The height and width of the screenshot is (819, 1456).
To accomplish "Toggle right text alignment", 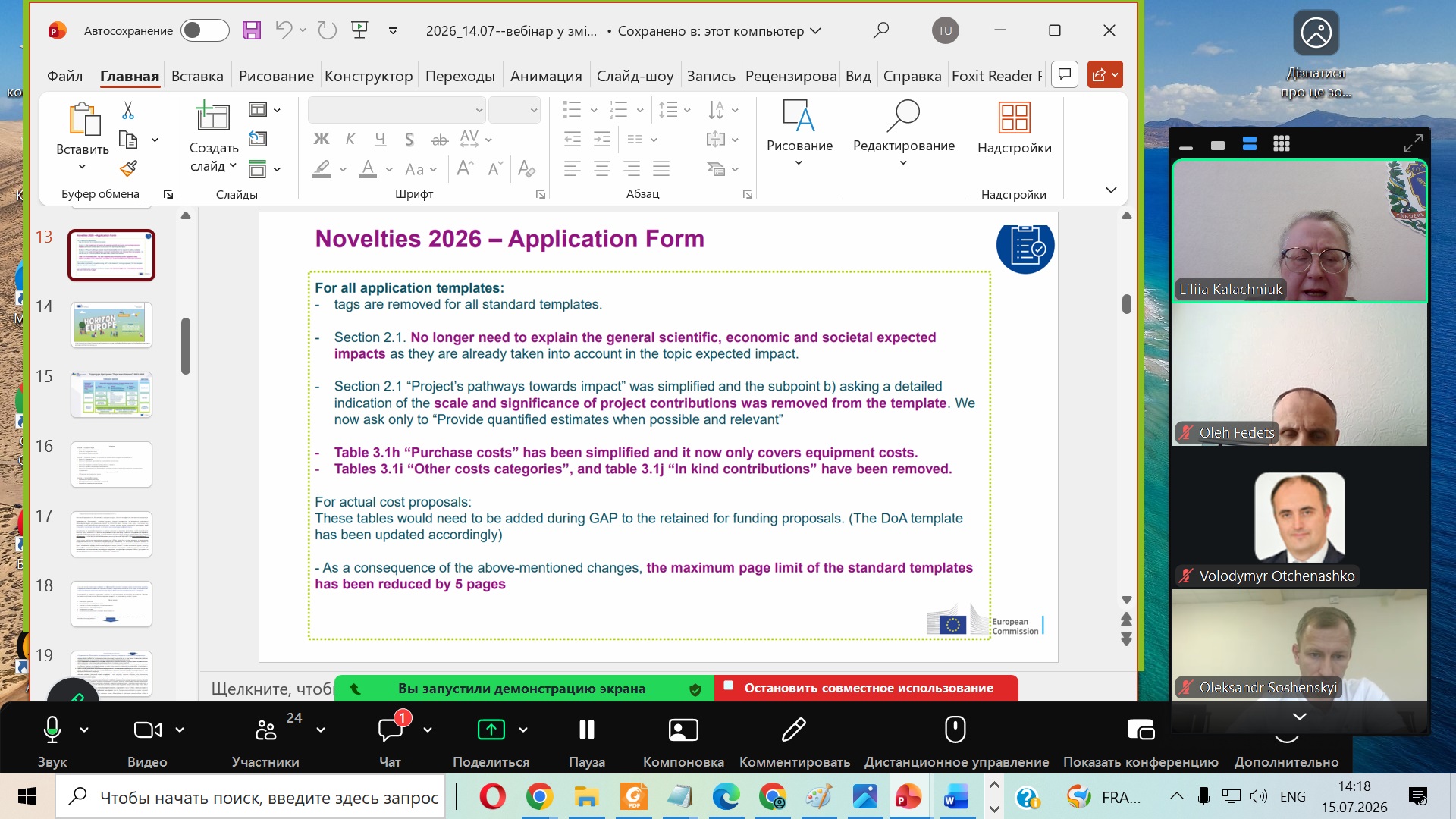I will click(632, 168).
